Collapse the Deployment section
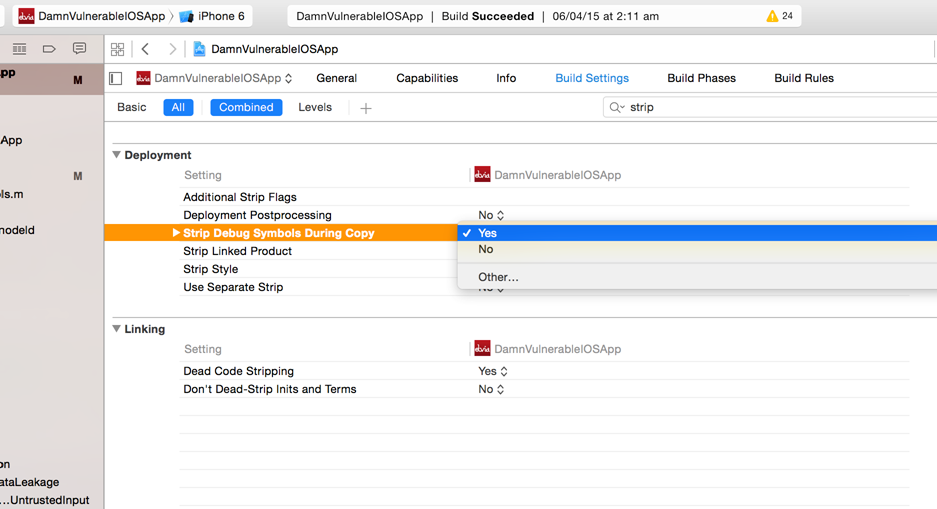 pyautogui.click(x=117, y=155)
